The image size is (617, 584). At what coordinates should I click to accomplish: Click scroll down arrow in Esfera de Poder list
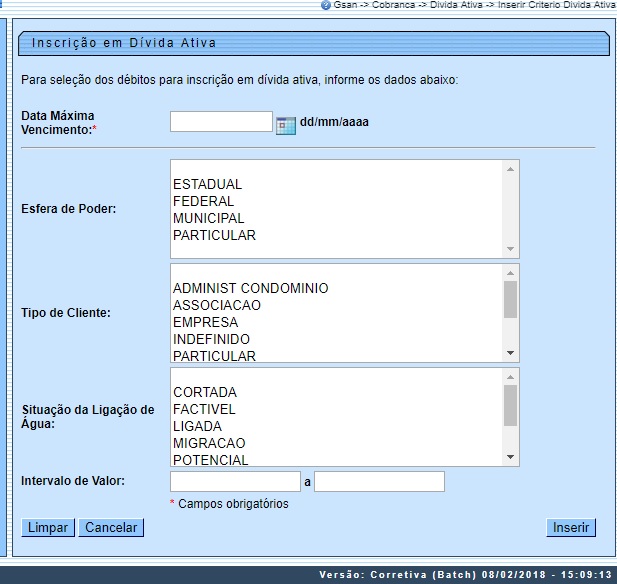510,249
